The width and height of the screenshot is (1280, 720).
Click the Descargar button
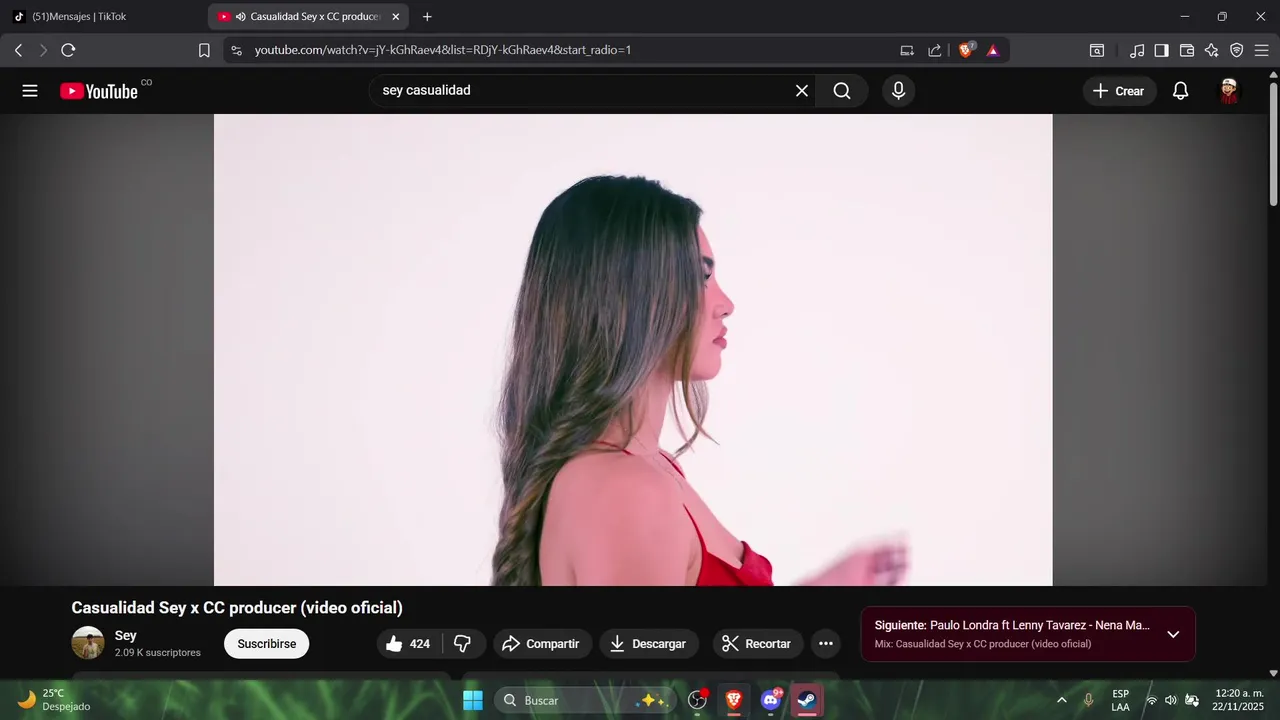pyautogui.click(x=648, y=644)
